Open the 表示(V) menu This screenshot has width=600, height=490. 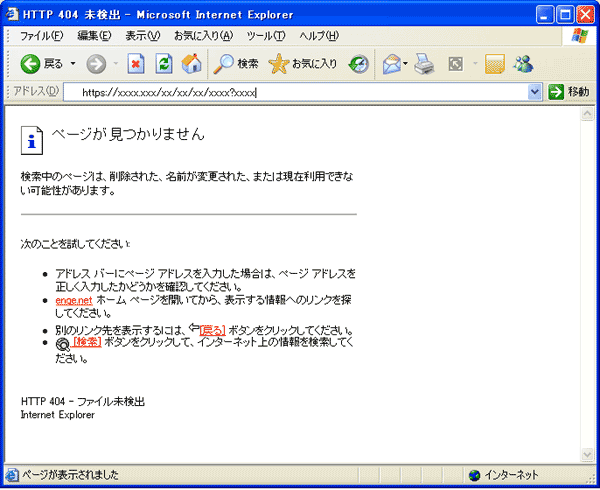click(143, 36)
